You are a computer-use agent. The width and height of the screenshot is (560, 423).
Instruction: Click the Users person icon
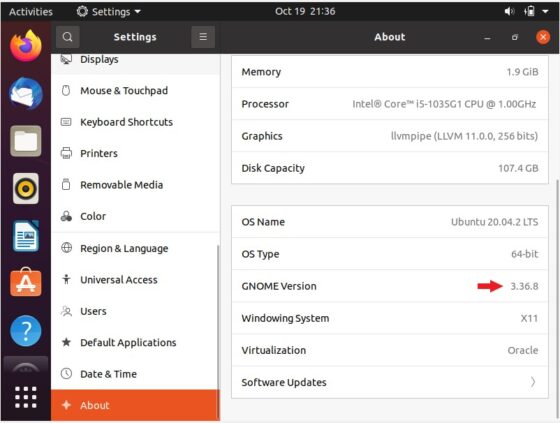66,311
